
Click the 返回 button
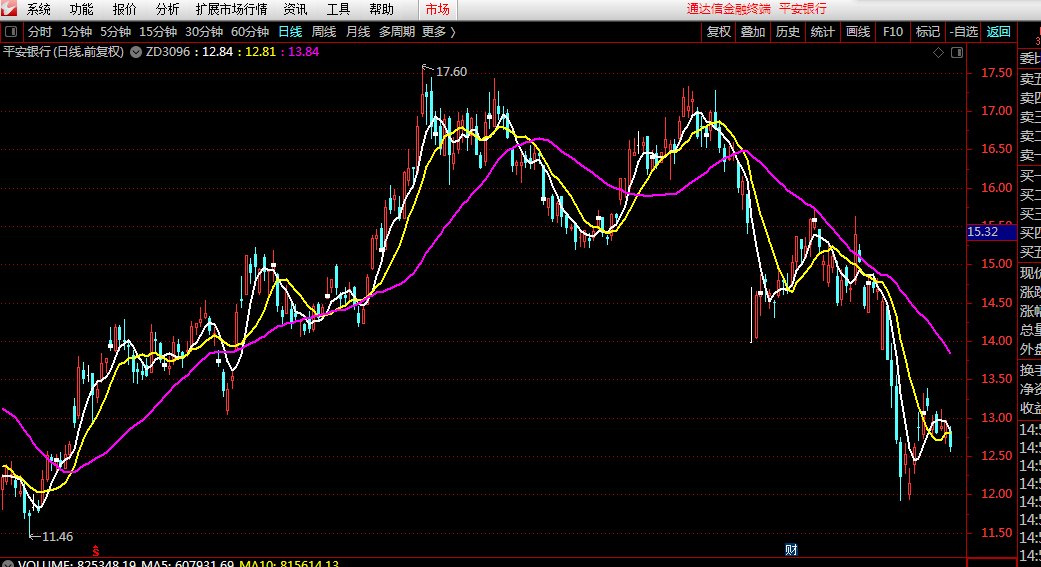(998, 32)
